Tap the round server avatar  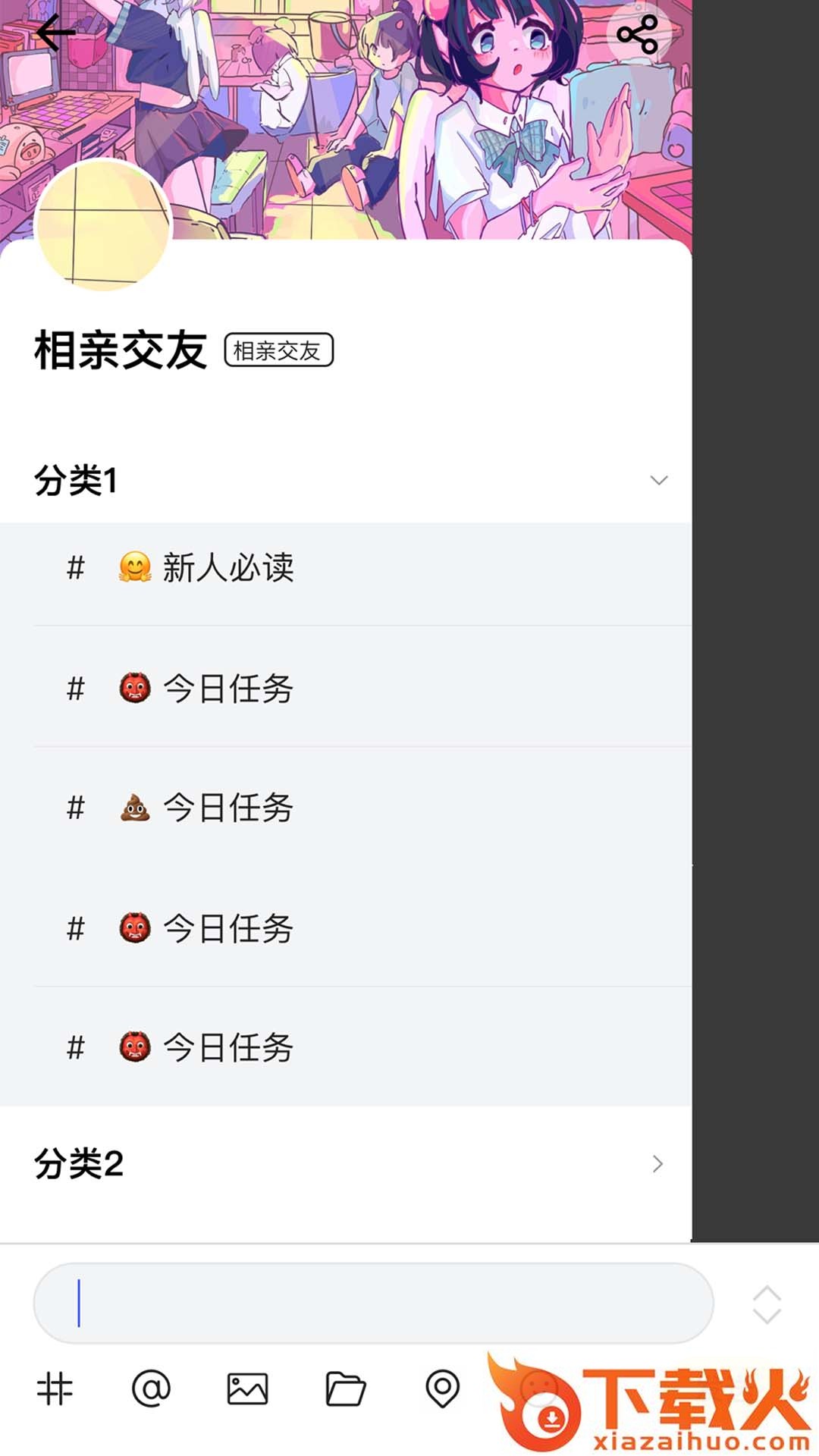click(x=103, y=226)
